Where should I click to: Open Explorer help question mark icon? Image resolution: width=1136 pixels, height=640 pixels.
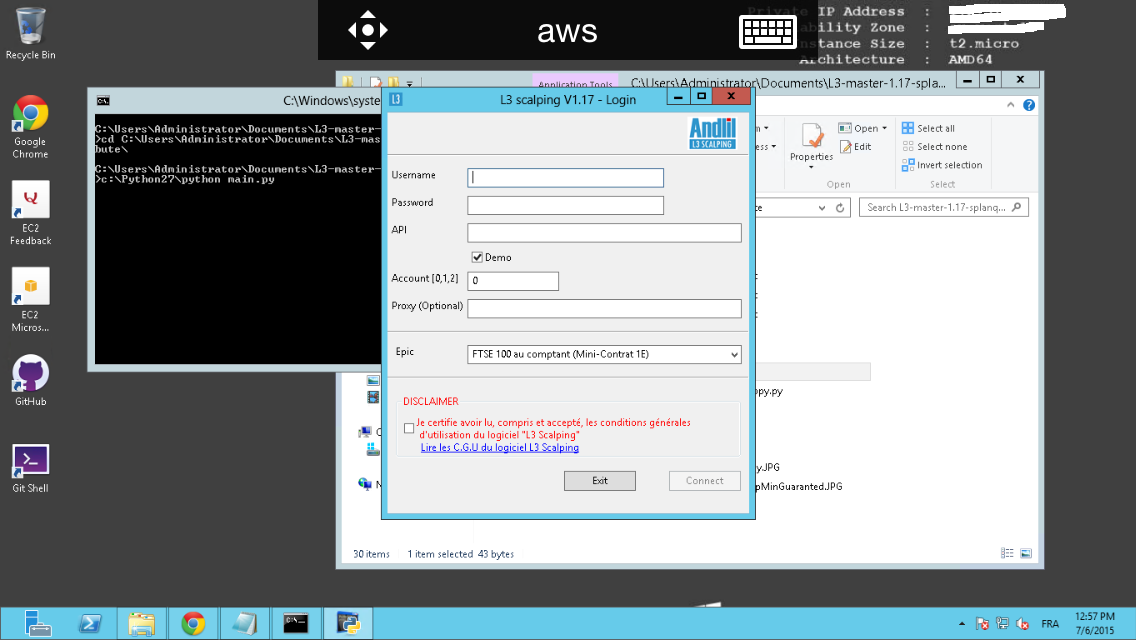coord(1029,105)
